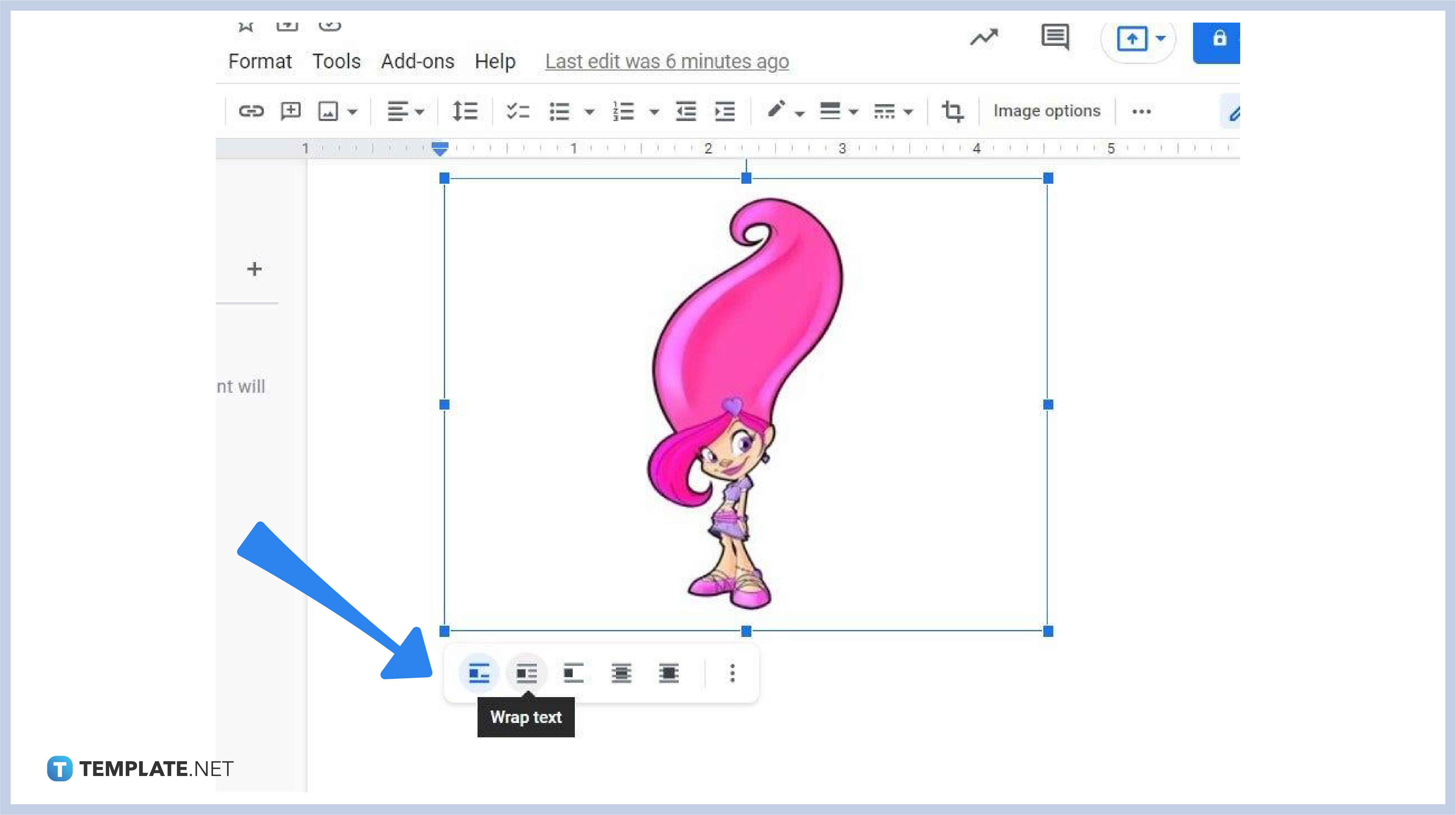Screen dimensions: 1456x815
Task: Open the Tools menu
Action: click(x=336, y=61)
